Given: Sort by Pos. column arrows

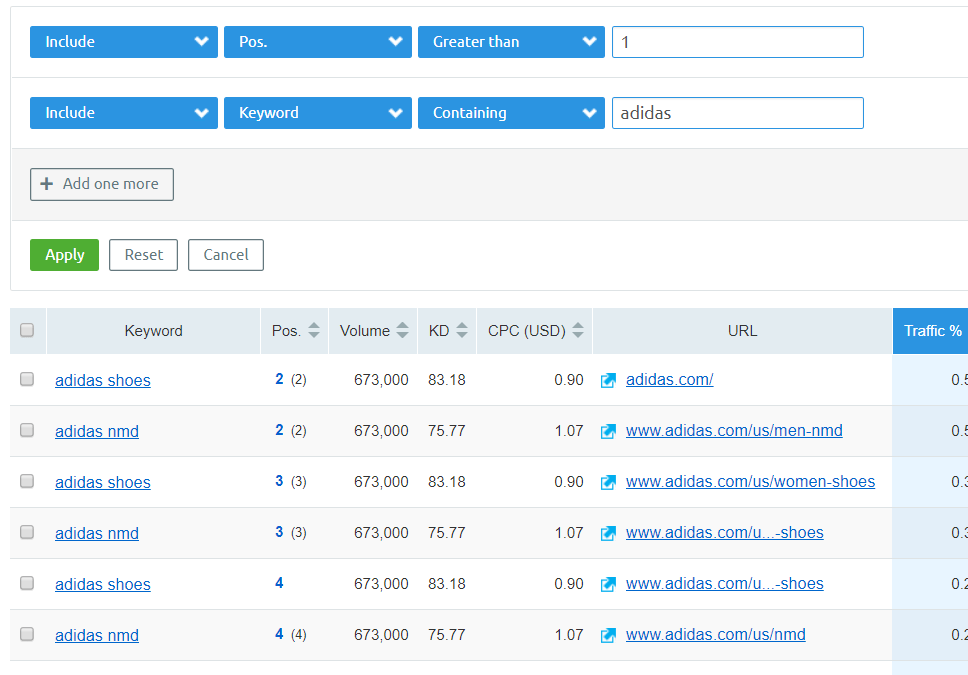Looking at the screenshot, I should pyautogui.click(x=314, y=330).
